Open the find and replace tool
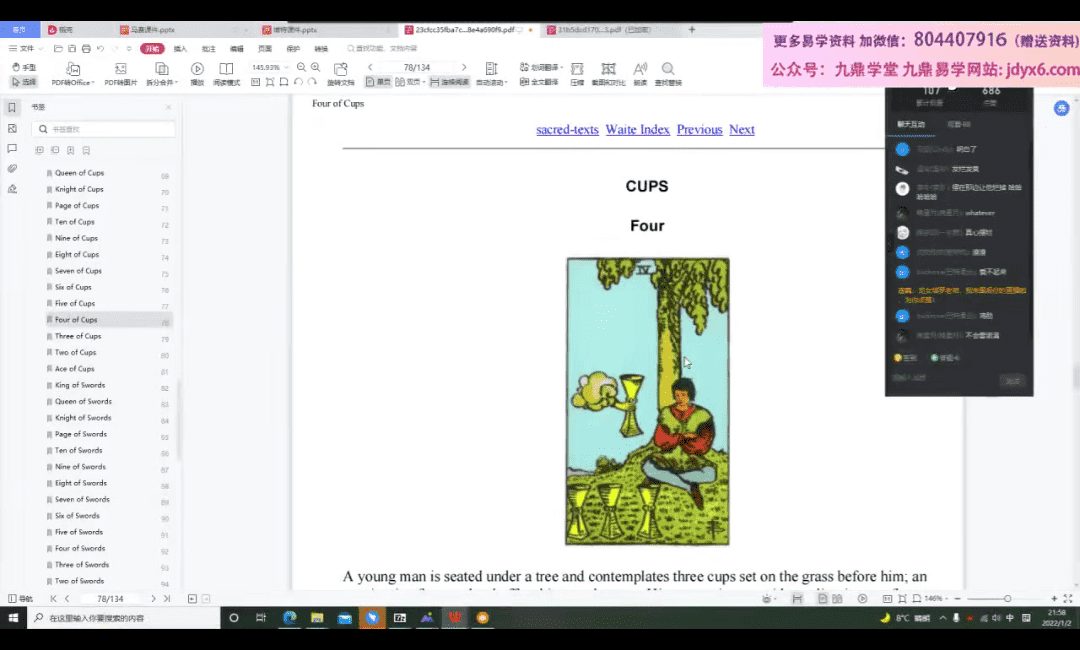 pos(668,69)
